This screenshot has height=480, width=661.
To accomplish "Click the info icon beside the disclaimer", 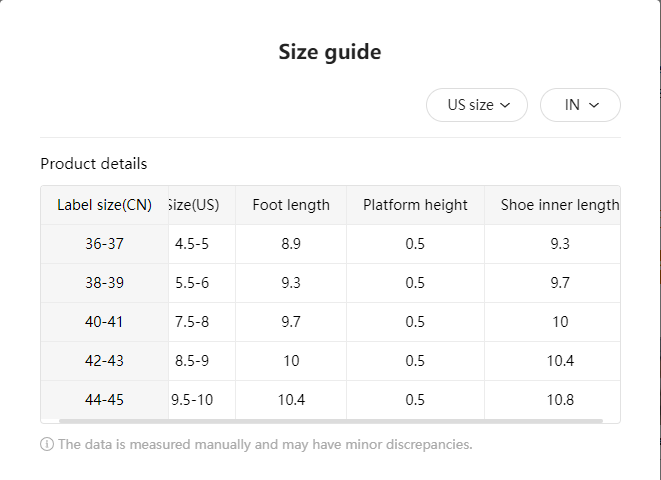I will click(x=47, y=444).
